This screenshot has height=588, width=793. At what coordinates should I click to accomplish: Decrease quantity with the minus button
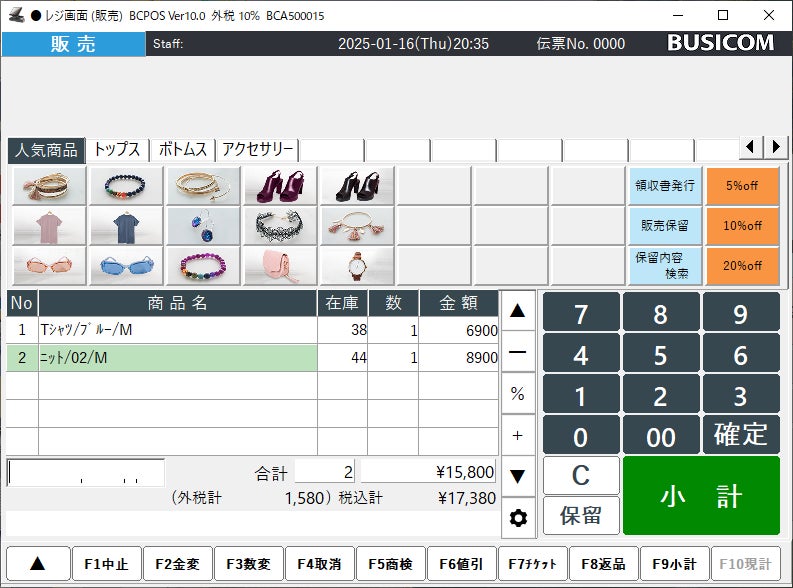[518, 352]
